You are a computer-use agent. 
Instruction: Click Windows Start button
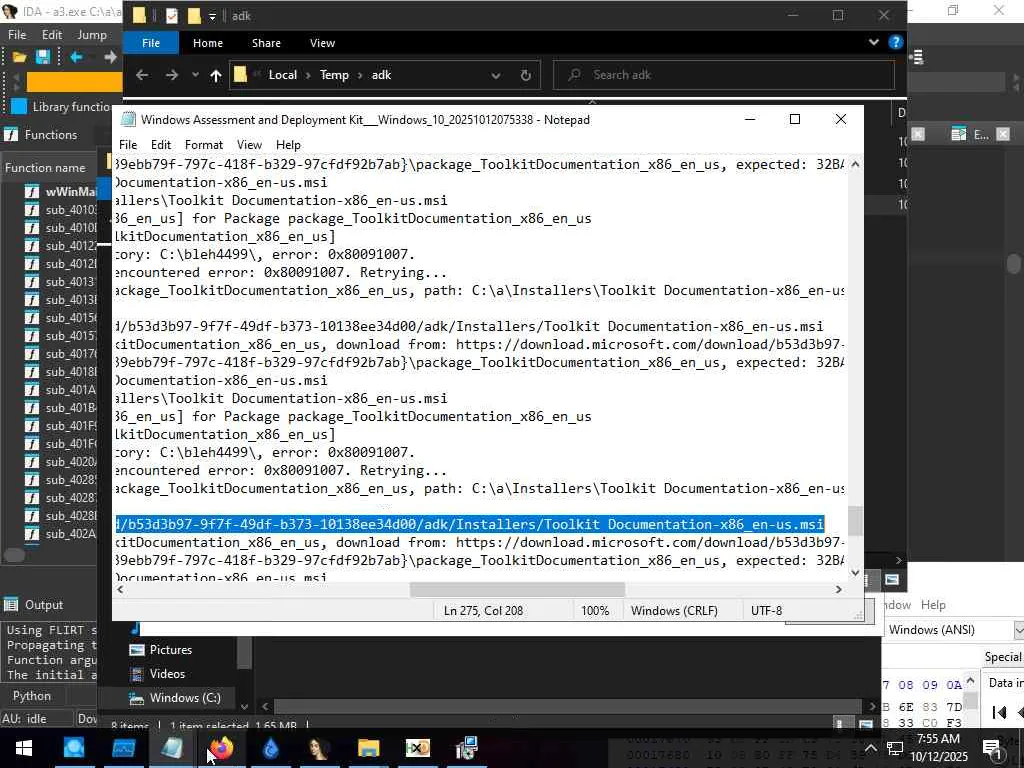click(24, 748)
